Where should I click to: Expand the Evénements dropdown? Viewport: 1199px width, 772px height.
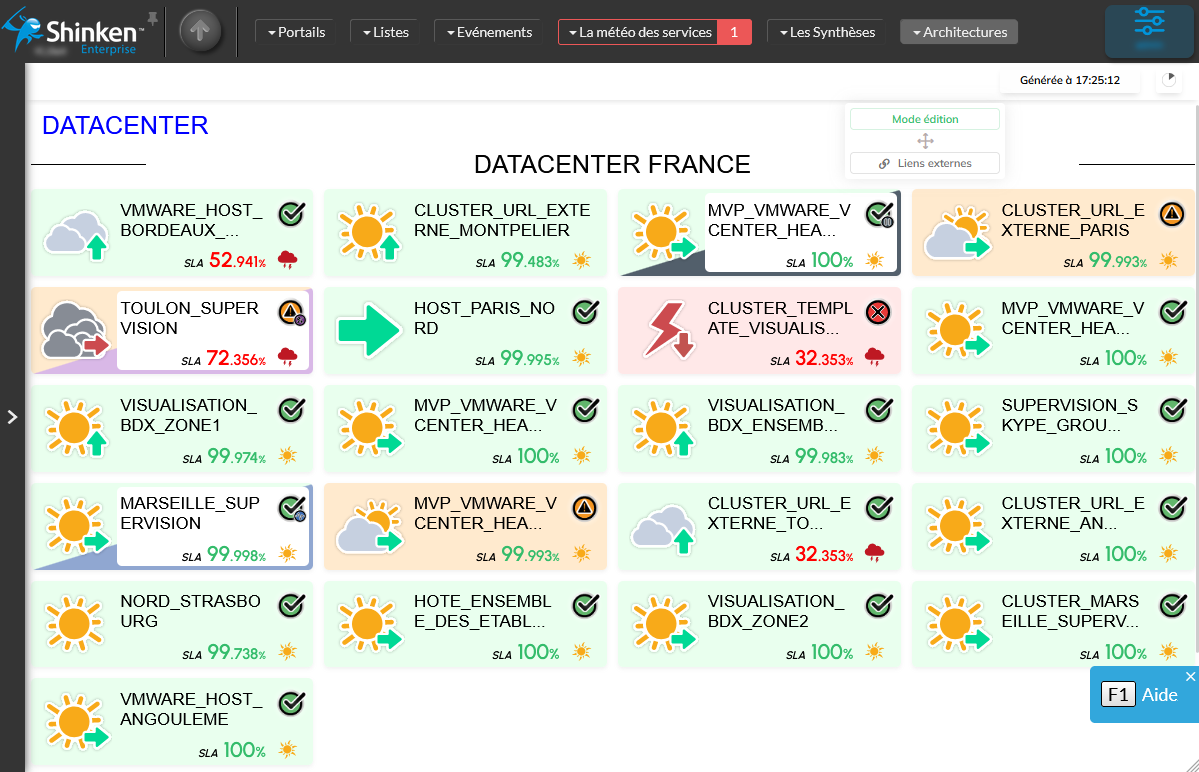tap(487, 32)
